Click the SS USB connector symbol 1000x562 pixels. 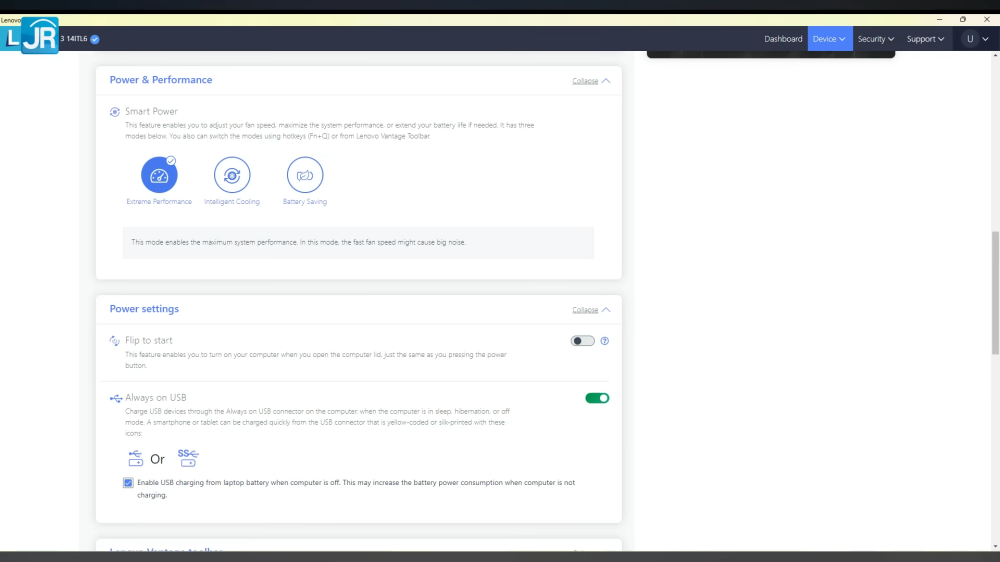pyautogui.click(x=188, y=458)
